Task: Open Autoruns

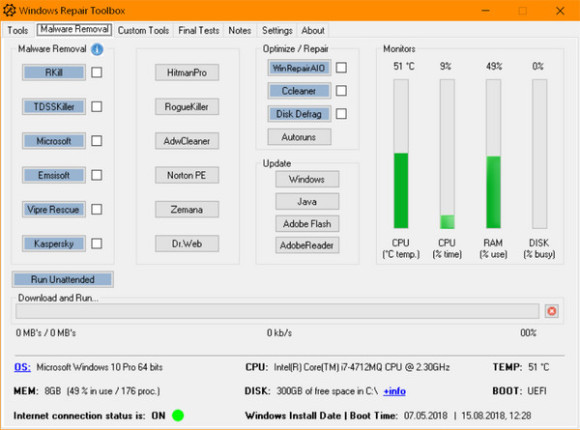Action: coord(299,137)
